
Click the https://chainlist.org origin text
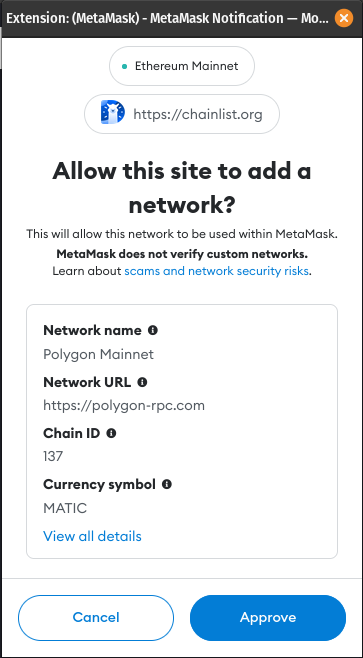tap(198, 114)
